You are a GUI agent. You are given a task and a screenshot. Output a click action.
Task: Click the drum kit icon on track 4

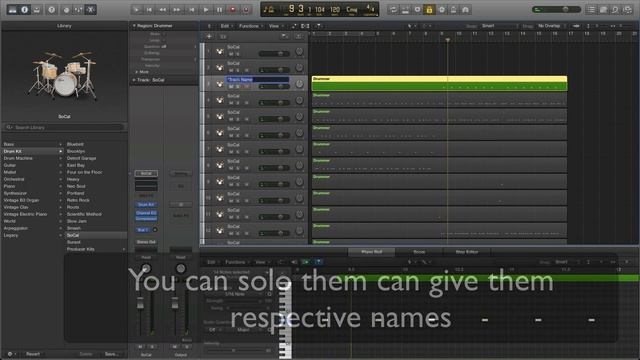[x=220, y=100]
